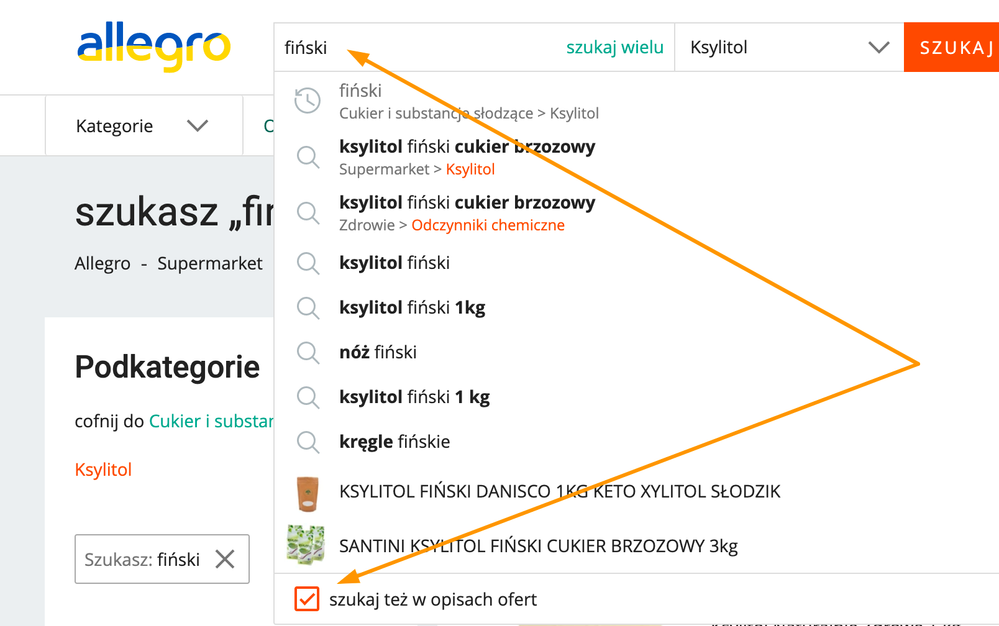Open KSYLITOL FIŃSKI DANISCO product thumbnail
The width and height of the screenshot is (999, 626).
tap(308, 494)
